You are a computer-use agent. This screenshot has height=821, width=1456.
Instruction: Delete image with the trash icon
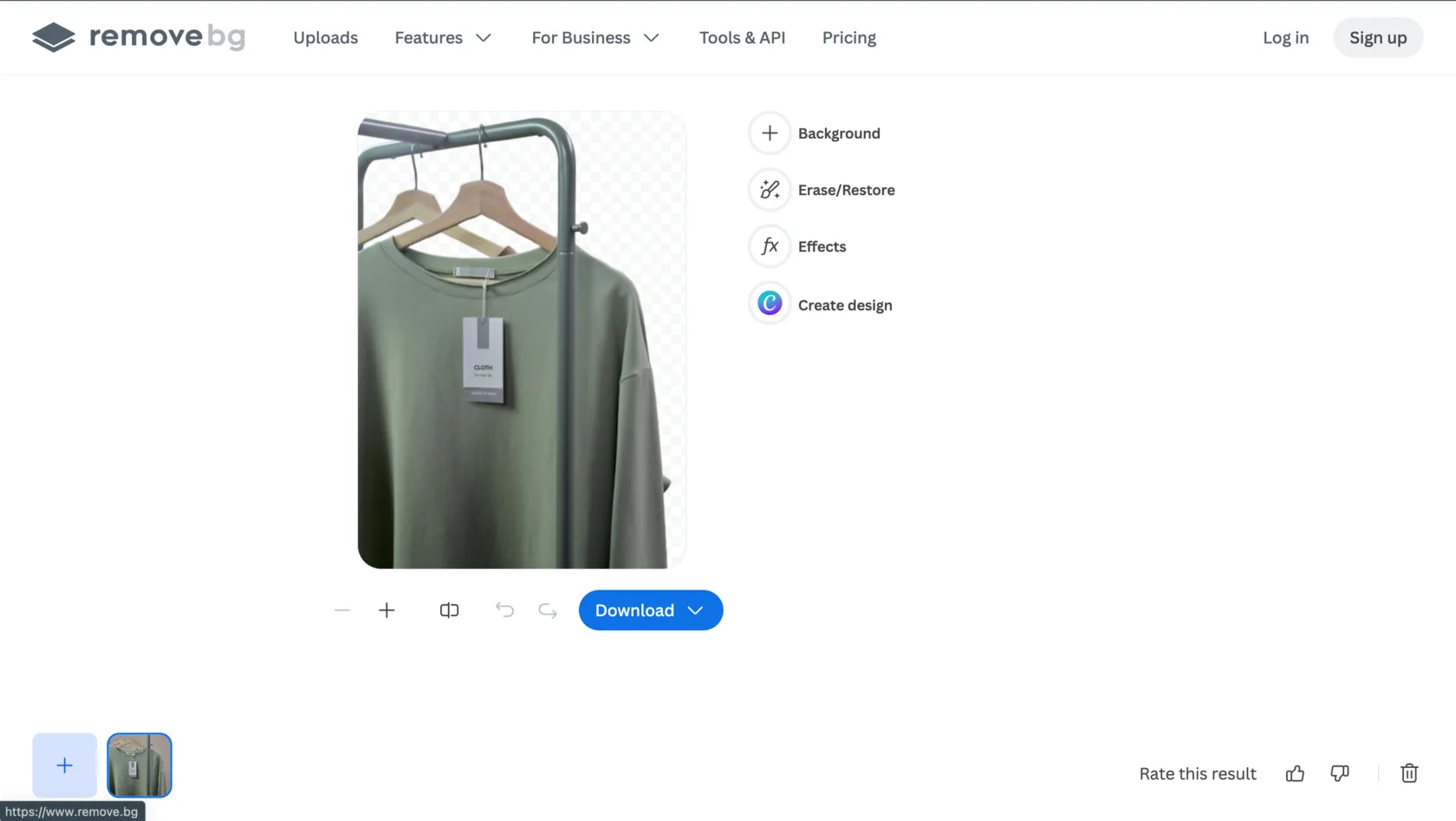click(x=1408, y=773)
